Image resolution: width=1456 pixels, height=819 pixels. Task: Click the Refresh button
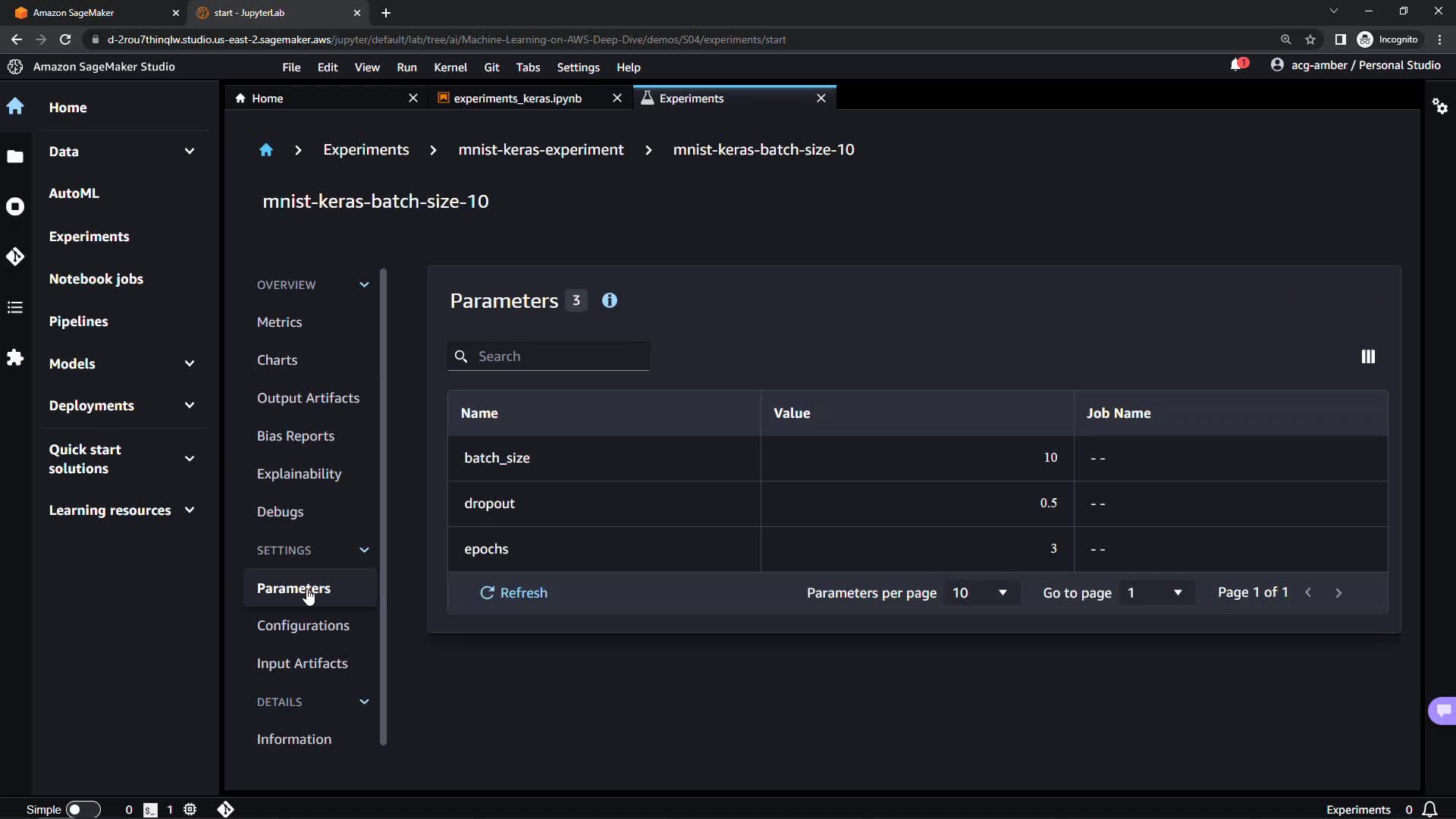[x=513, y=592]
